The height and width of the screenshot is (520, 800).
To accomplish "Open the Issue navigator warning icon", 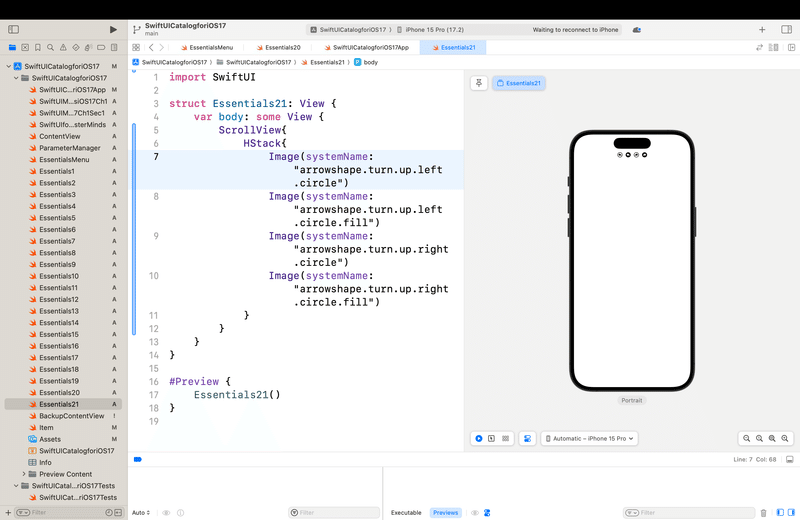I will [63, 47].
